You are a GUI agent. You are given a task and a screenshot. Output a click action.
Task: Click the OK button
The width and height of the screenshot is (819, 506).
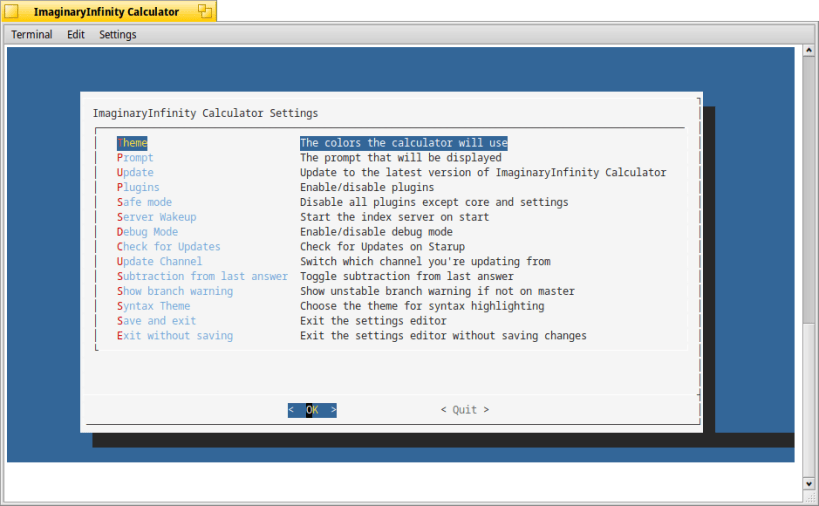pos(312,410)
